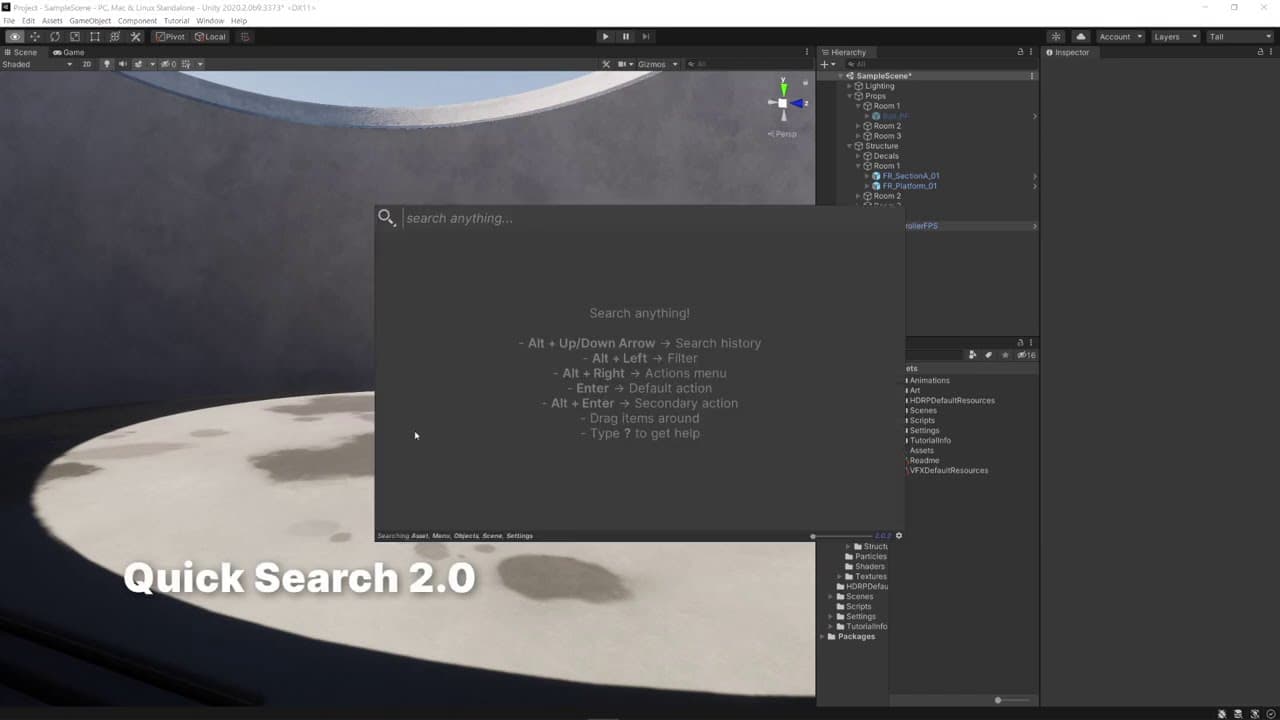Open the Edit menu

click(28, 21)
